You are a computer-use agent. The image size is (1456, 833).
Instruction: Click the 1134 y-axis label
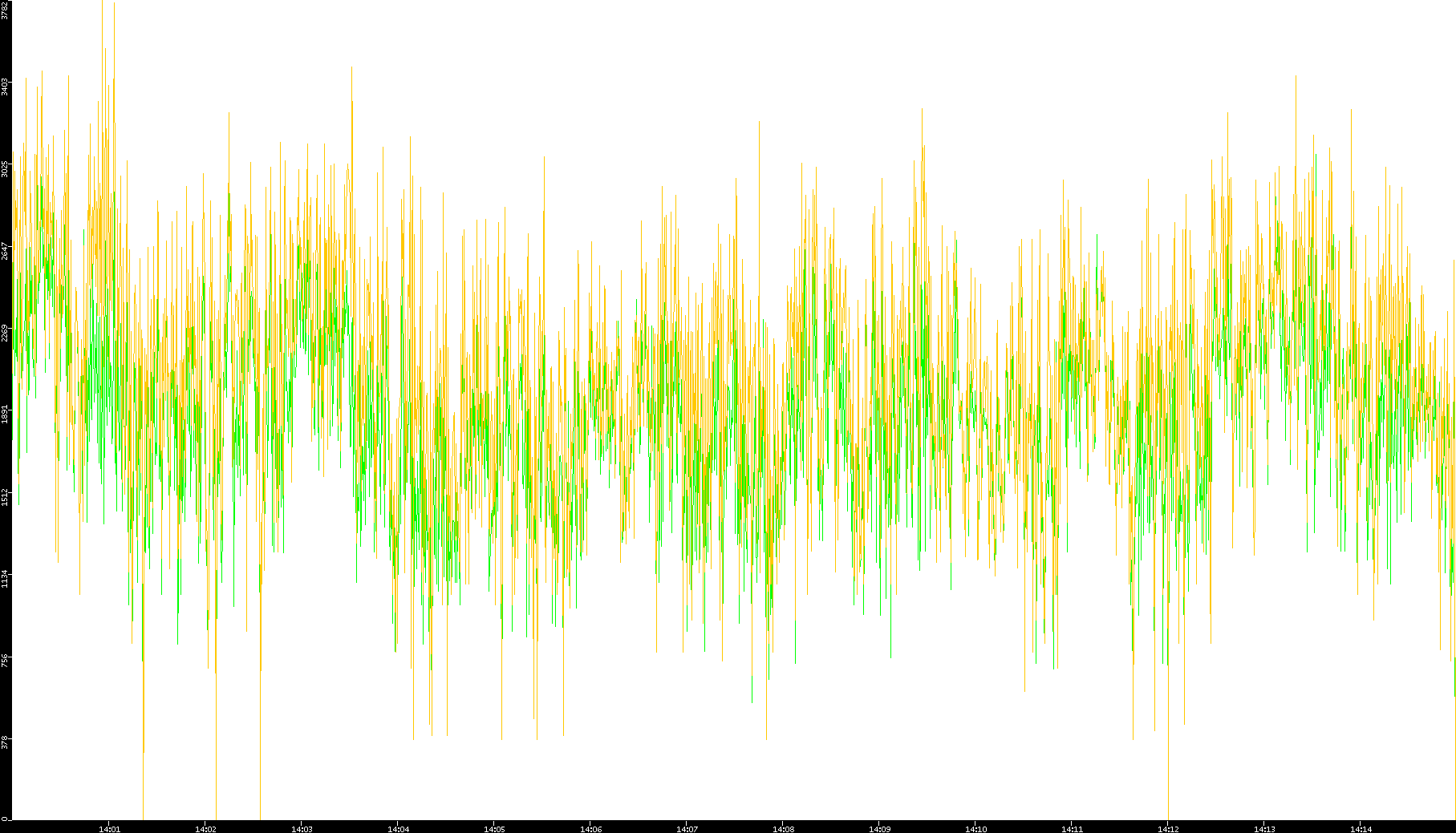click(5, 578)
